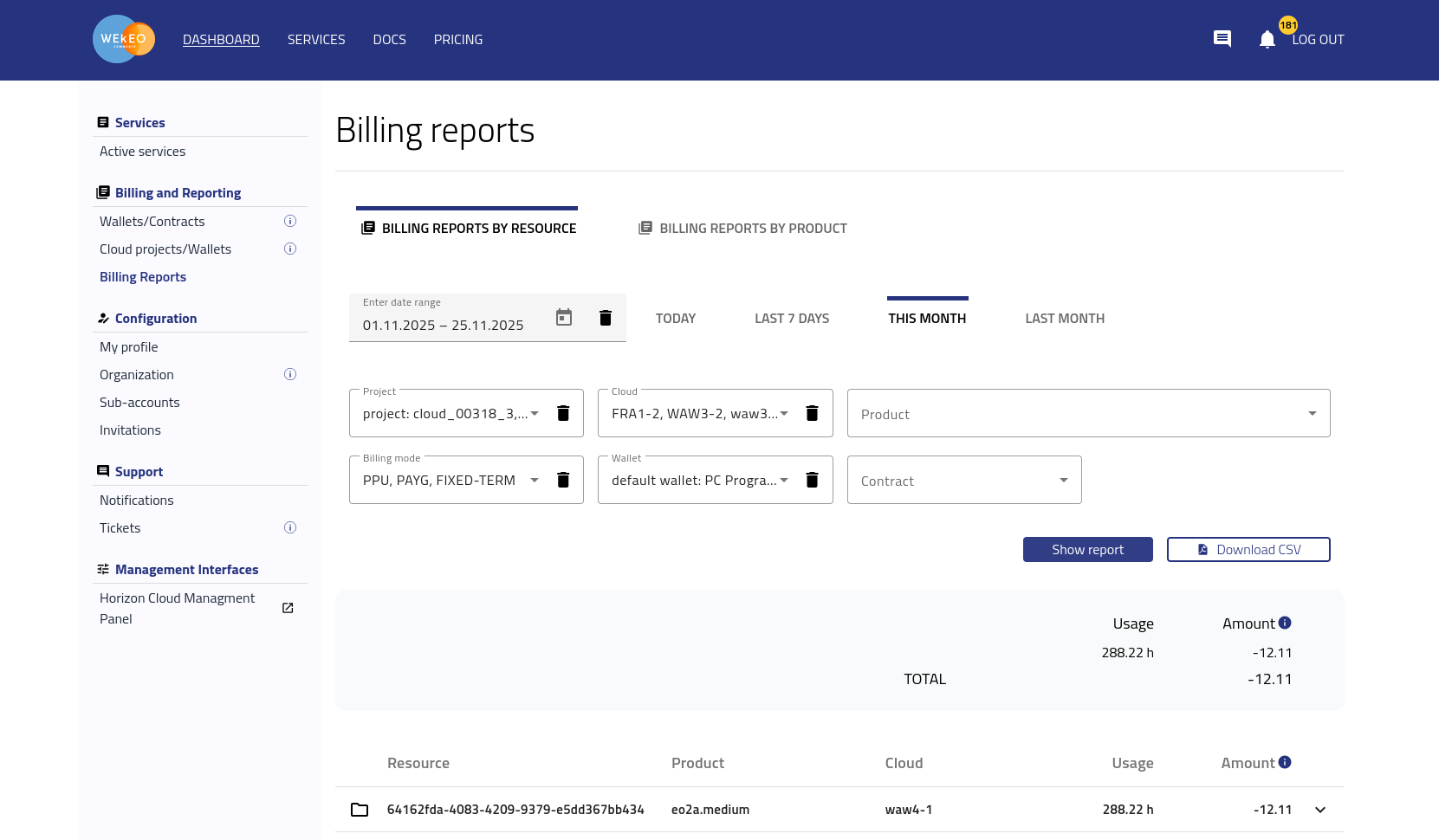
Task: Open the chat messages icon
Action: [x=1222, y=39]
